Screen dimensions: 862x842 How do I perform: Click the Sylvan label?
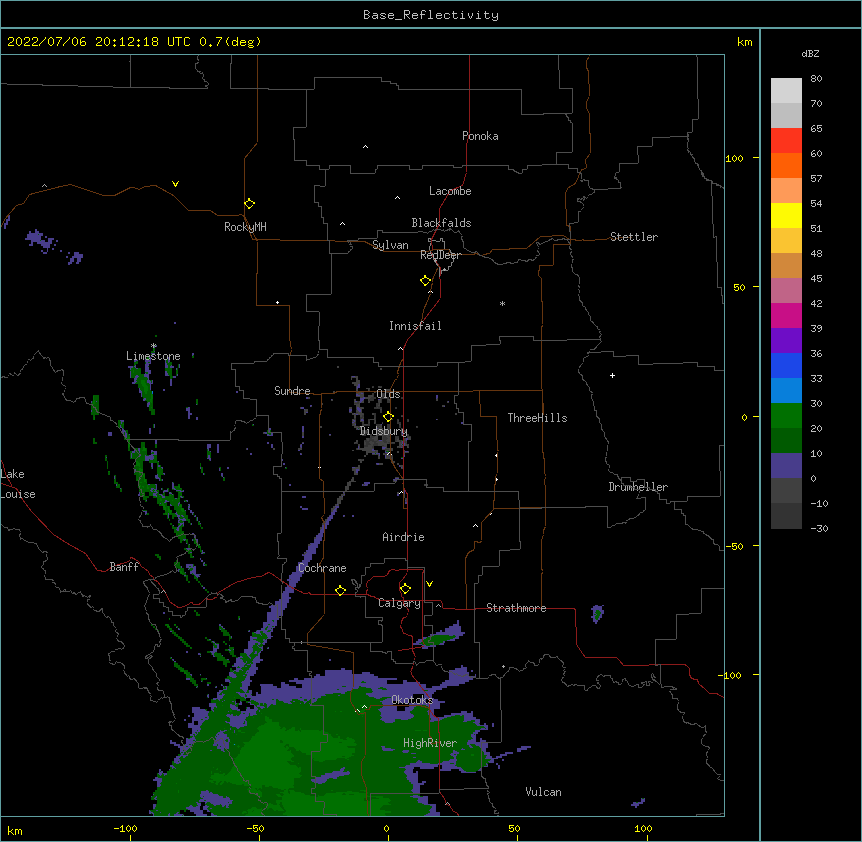(x=390, y=245)
